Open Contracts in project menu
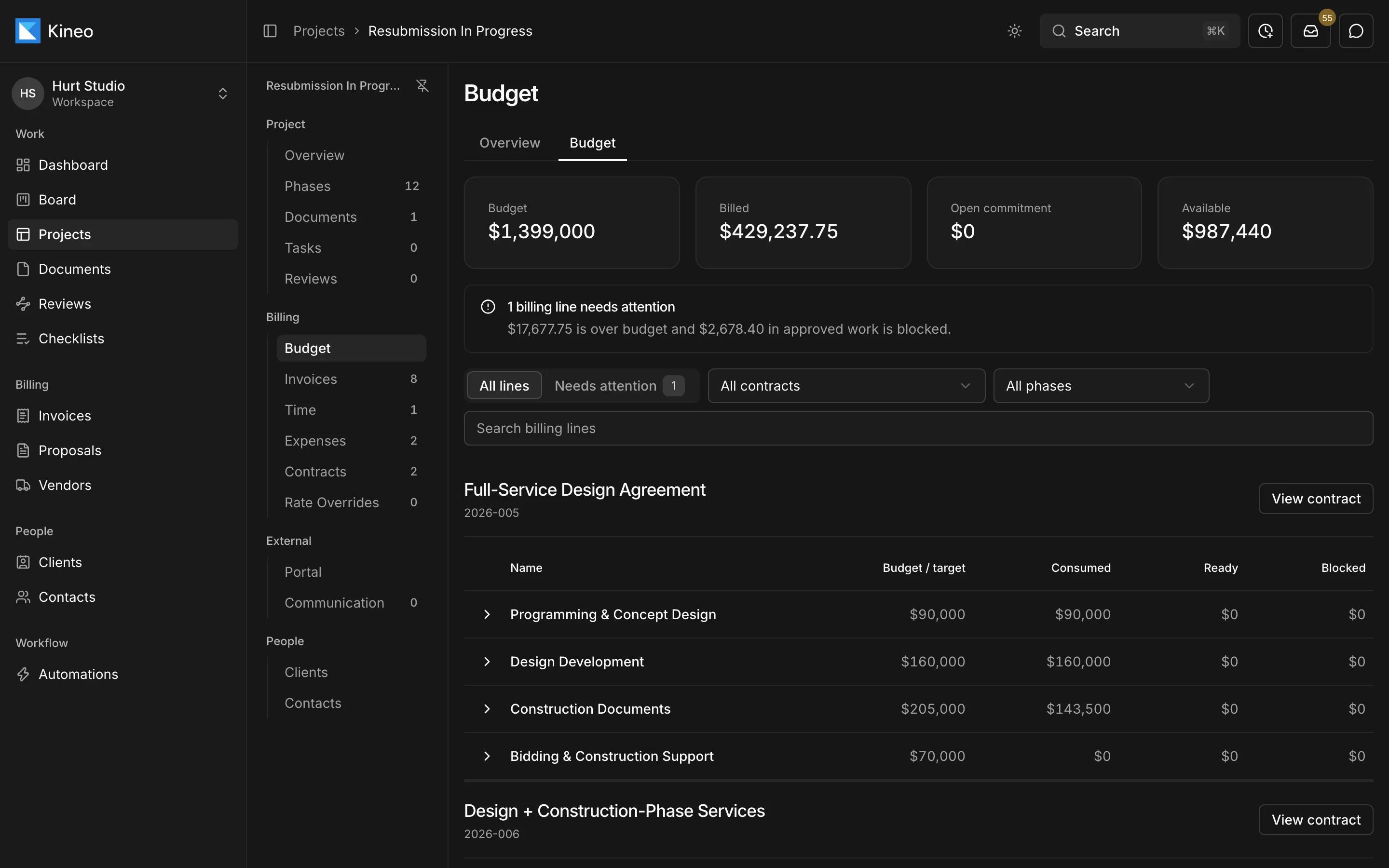 [x=351, y=472]
